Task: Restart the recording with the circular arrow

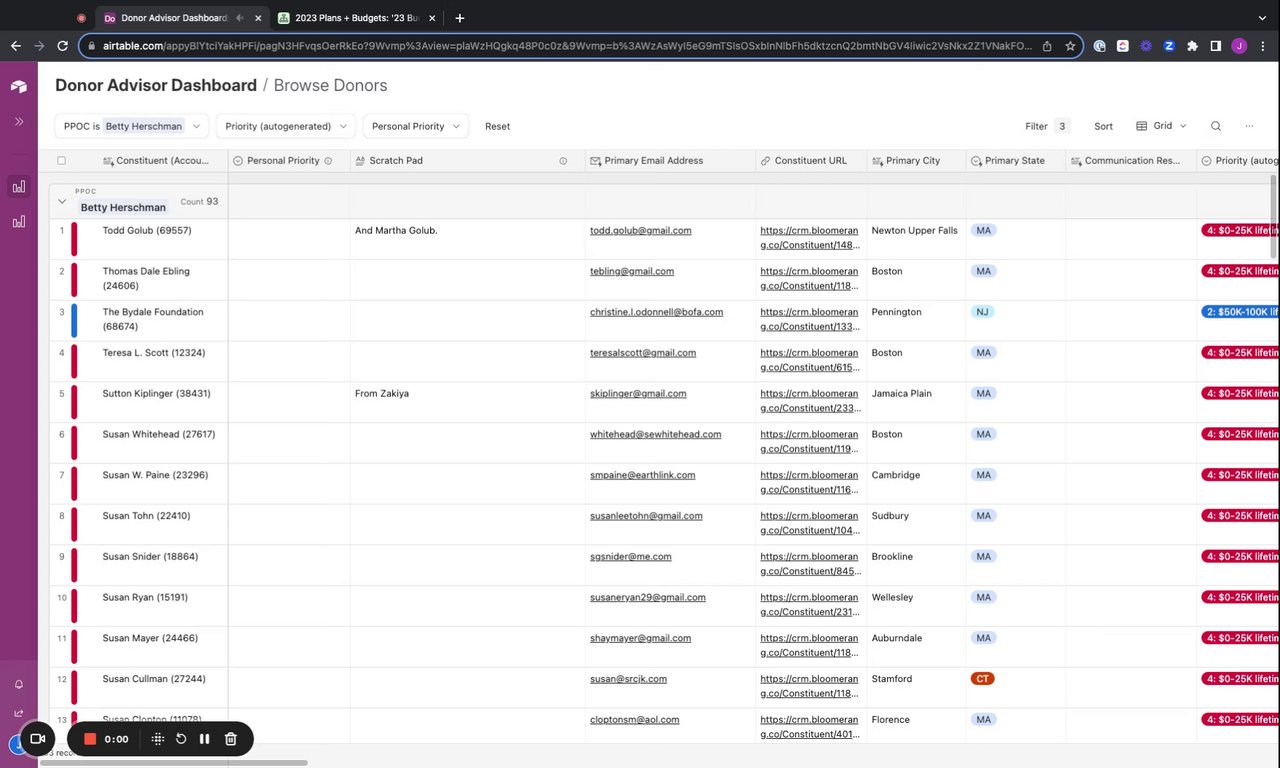Action: click(x=181, y=739)
